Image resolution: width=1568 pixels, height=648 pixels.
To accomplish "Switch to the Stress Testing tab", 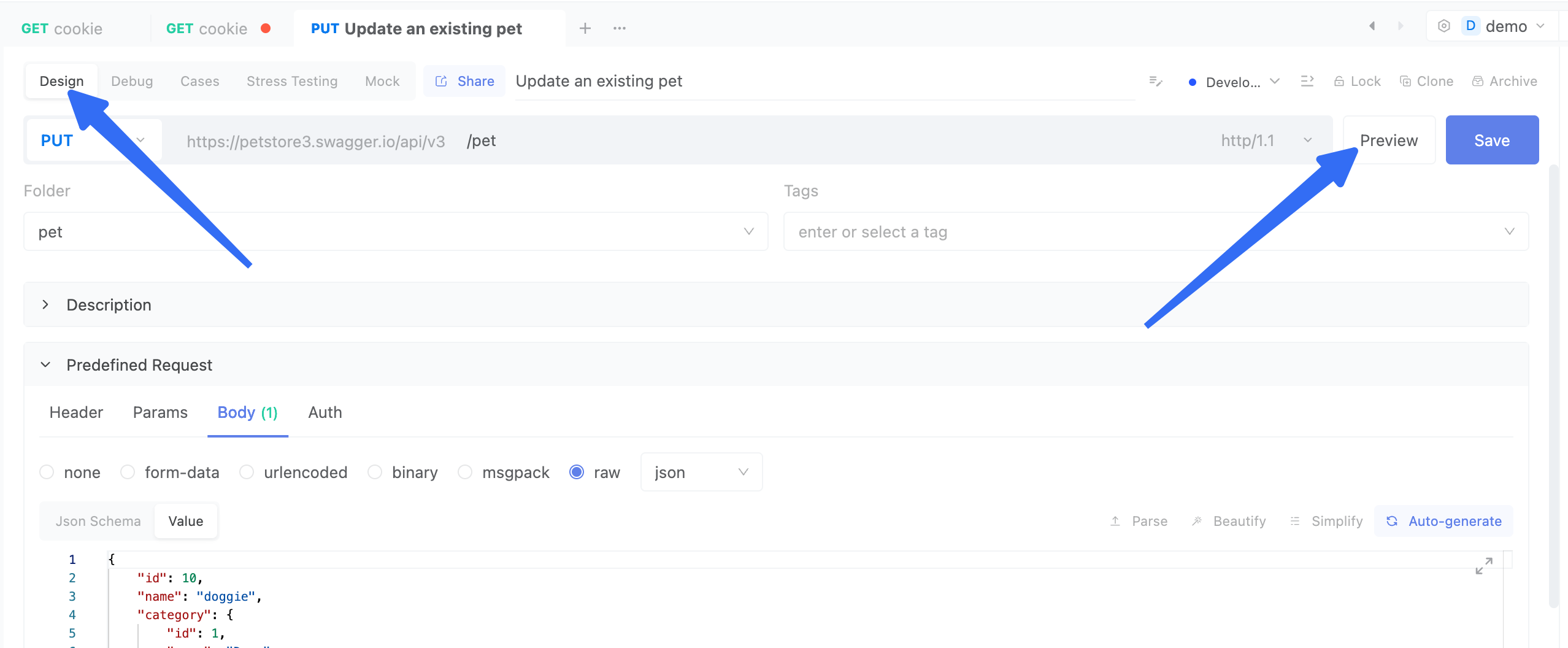I will 292,81.
